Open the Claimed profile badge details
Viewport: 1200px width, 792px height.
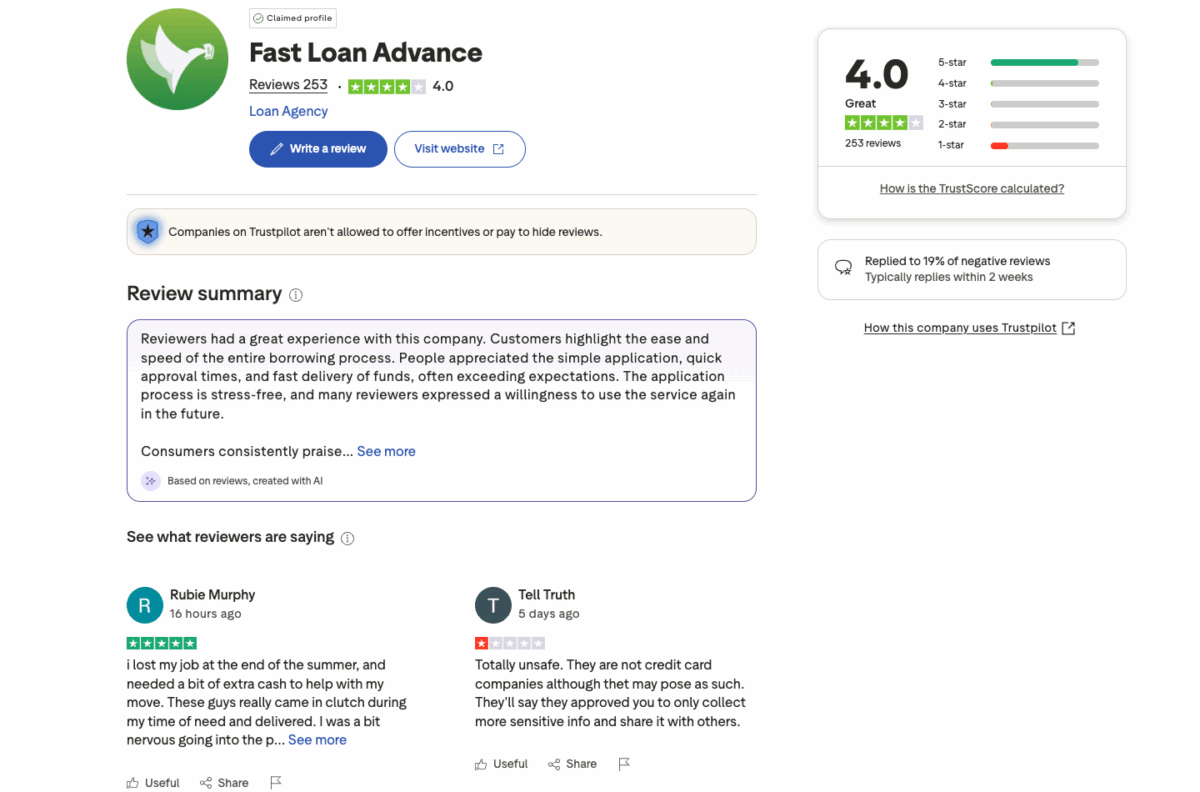click(x=292, y=17)
